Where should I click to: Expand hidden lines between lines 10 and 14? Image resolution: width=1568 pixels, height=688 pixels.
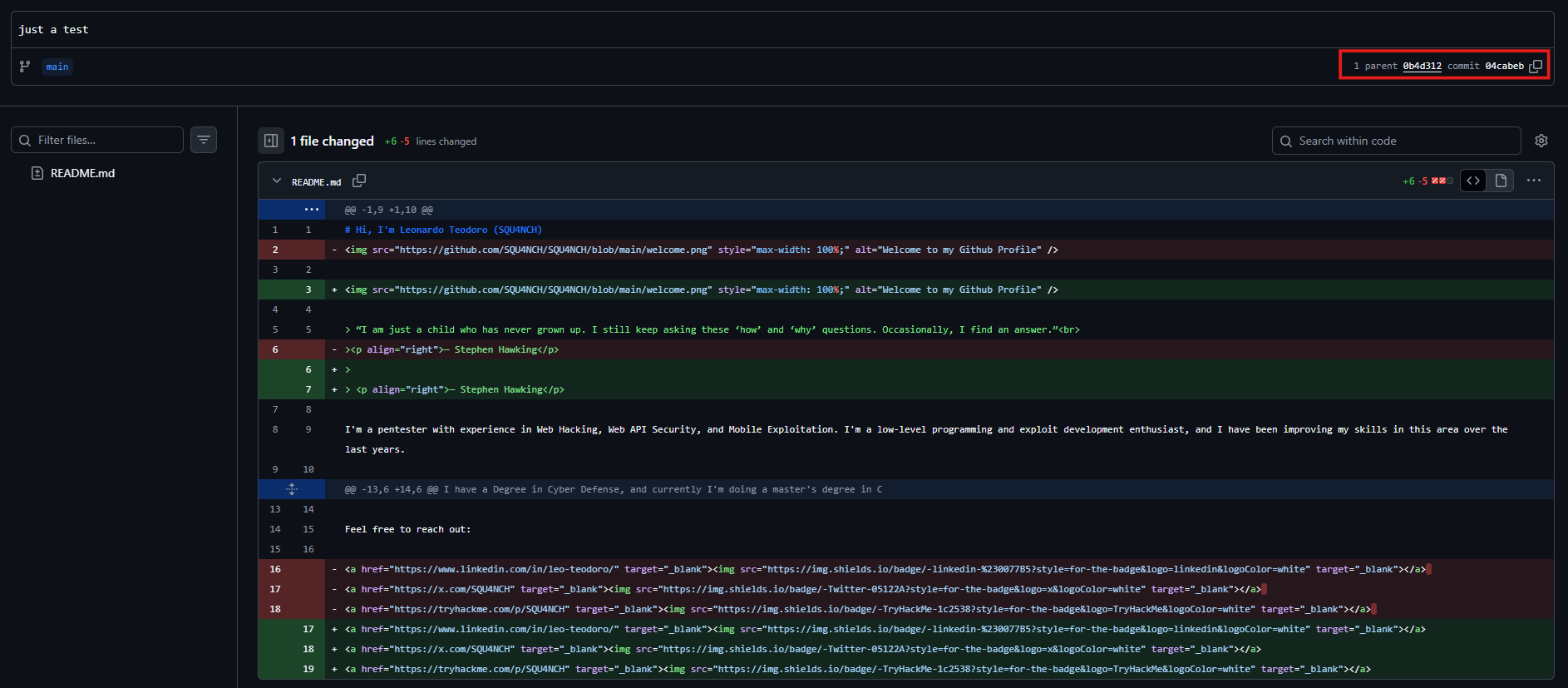click(292, 489)
